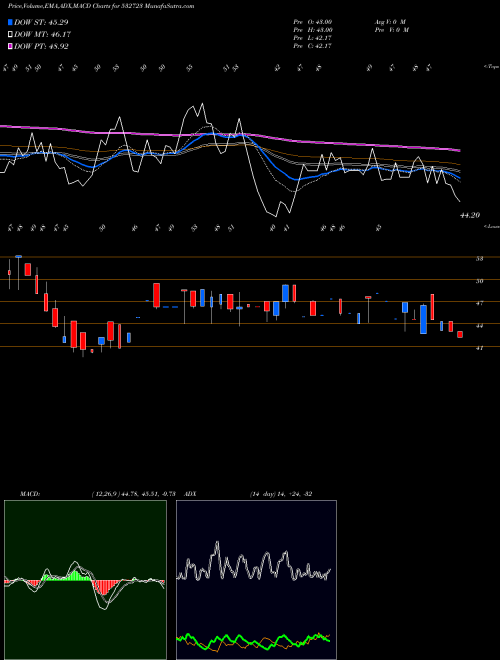
Task: Click the 'Pre V: 0 M' value
Action: click(391, 30)
